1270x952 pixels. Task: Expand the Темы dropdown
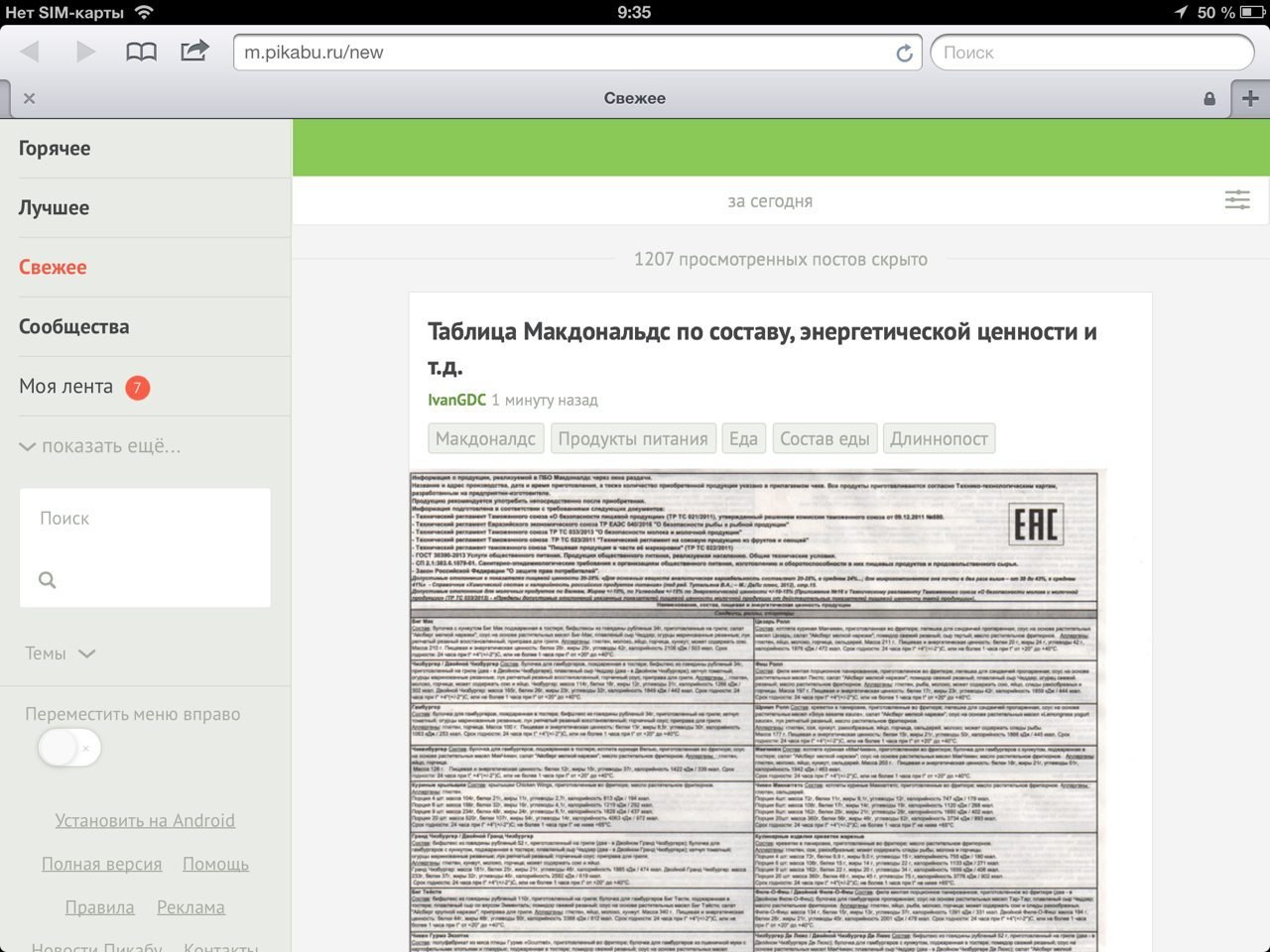[x=61, y=654]
